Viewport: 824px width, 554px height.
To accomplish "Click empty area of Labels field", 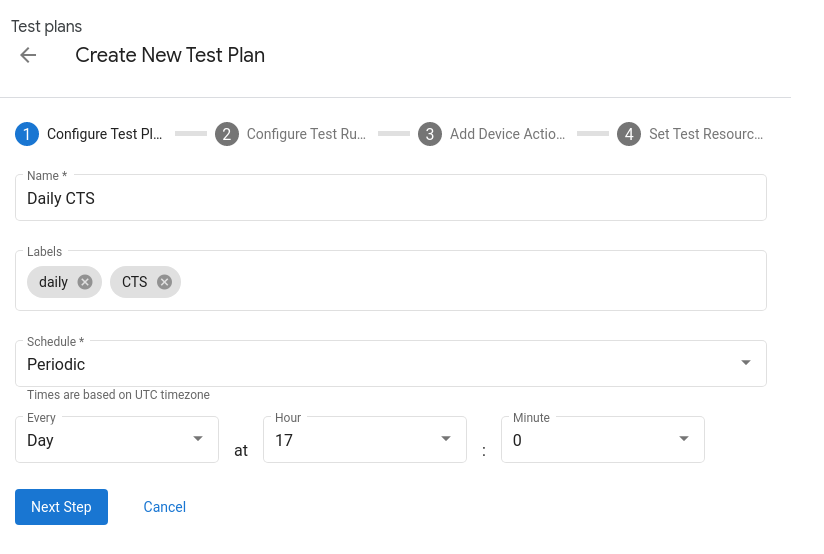I will pyautogui.click(x=470, y=282).
